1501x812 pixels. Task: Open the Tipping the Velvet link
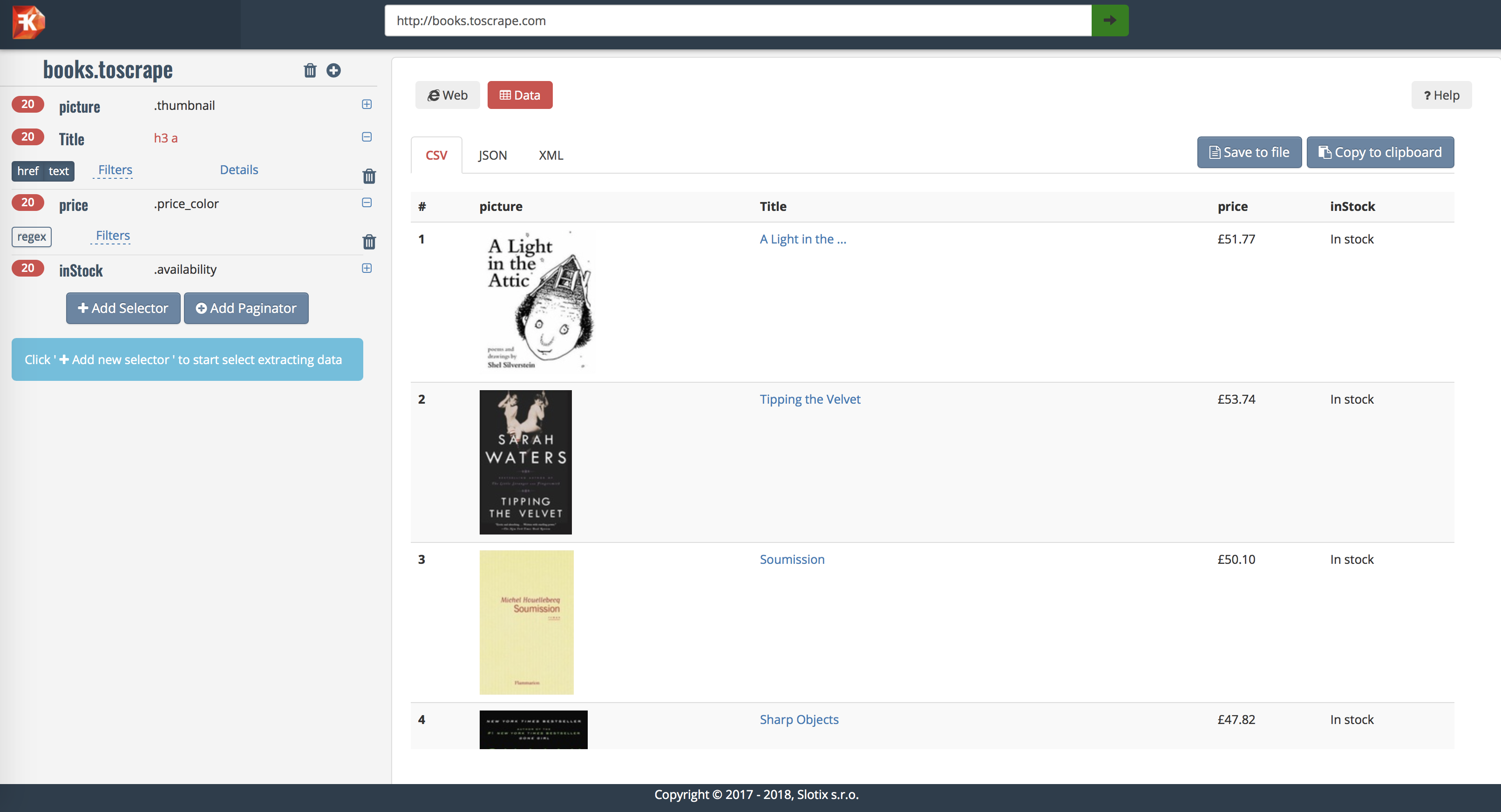click(x=809, y=399)
